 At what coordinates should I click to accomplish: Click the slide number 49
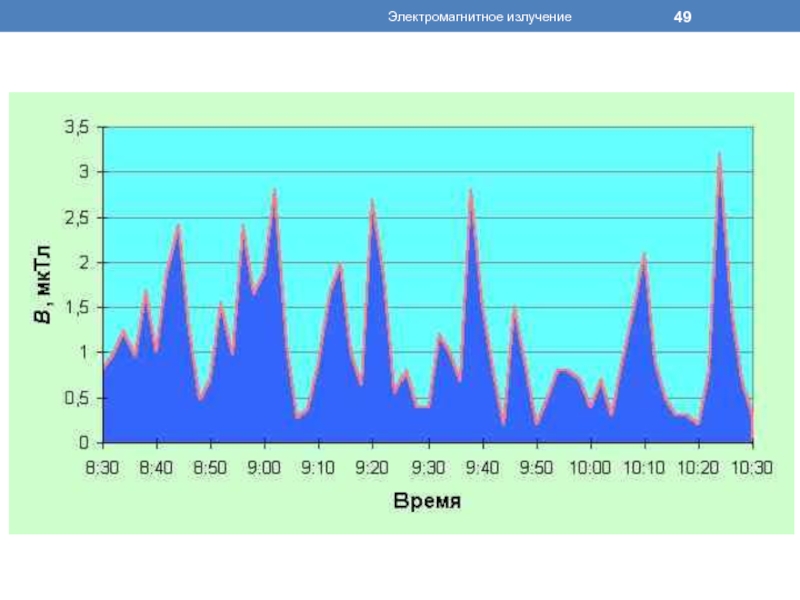coord(682,17)
